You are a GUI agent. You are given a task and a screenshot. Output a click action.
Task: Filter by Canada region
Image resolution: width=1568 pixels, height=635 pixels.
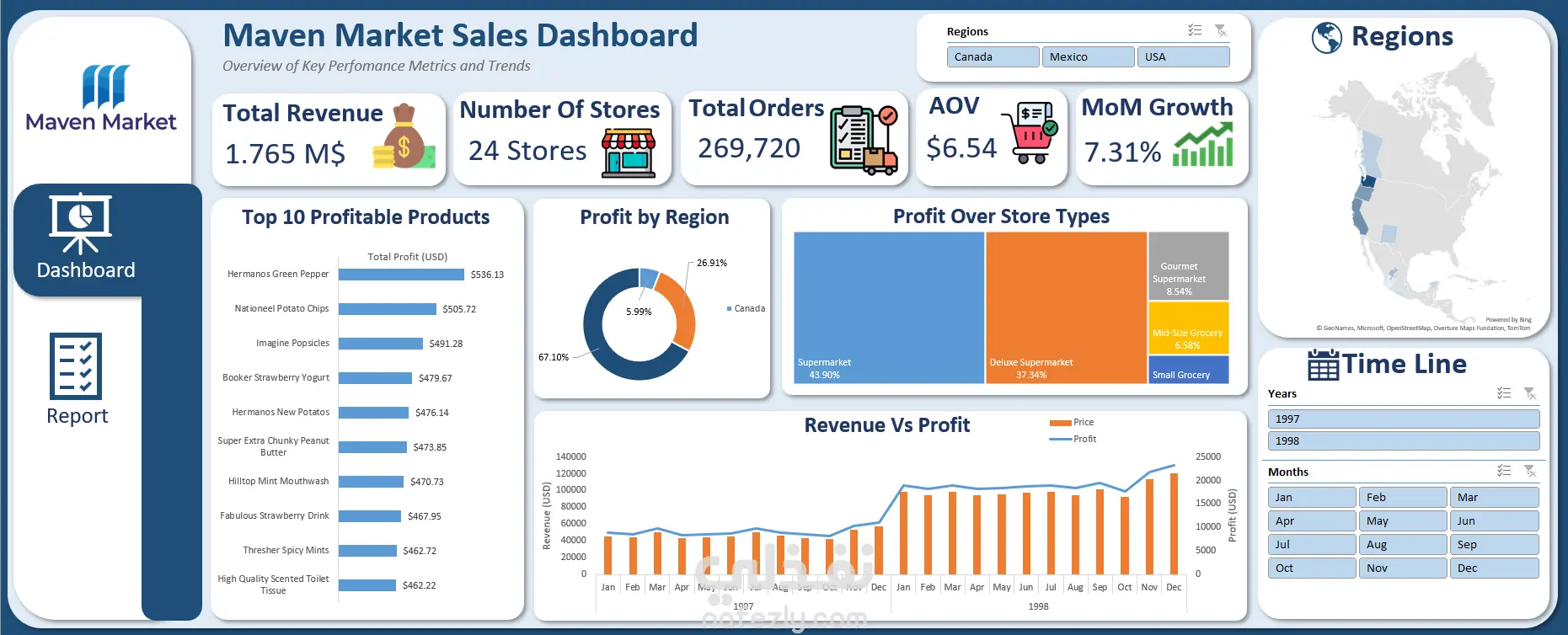pos(993,56)
